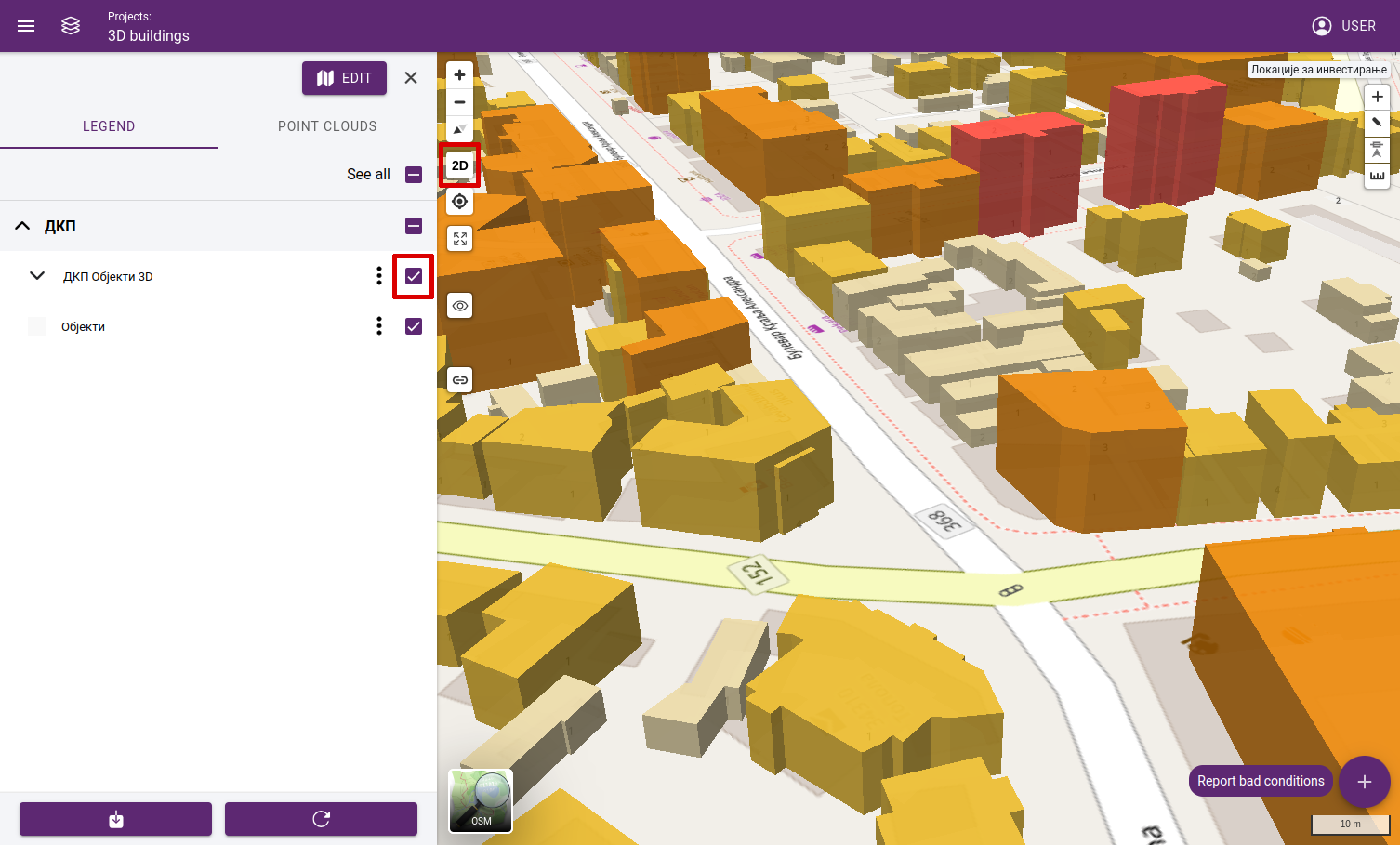Center map on my location
The height and width of the screenshot is (845, 1400).
click(459, 202)
